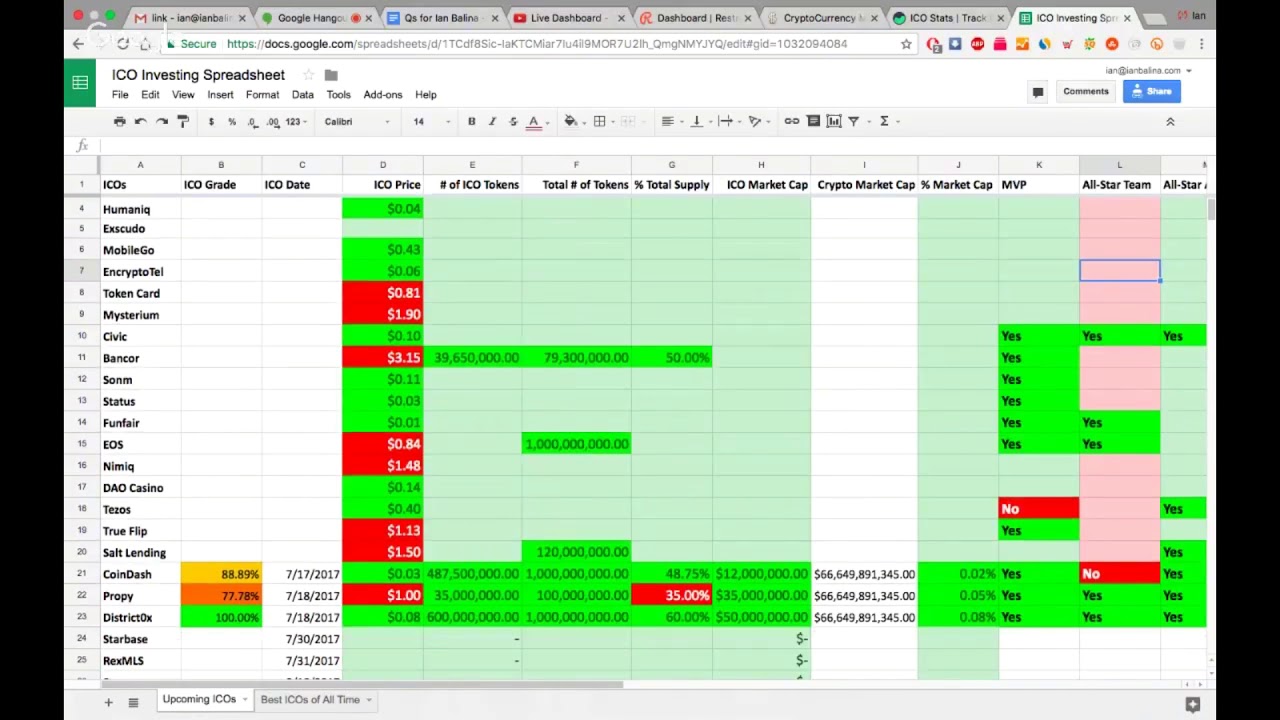Undo the last action
Image resolution: width=1280 pixels, height=720 pixels.
tap(140, 121)
